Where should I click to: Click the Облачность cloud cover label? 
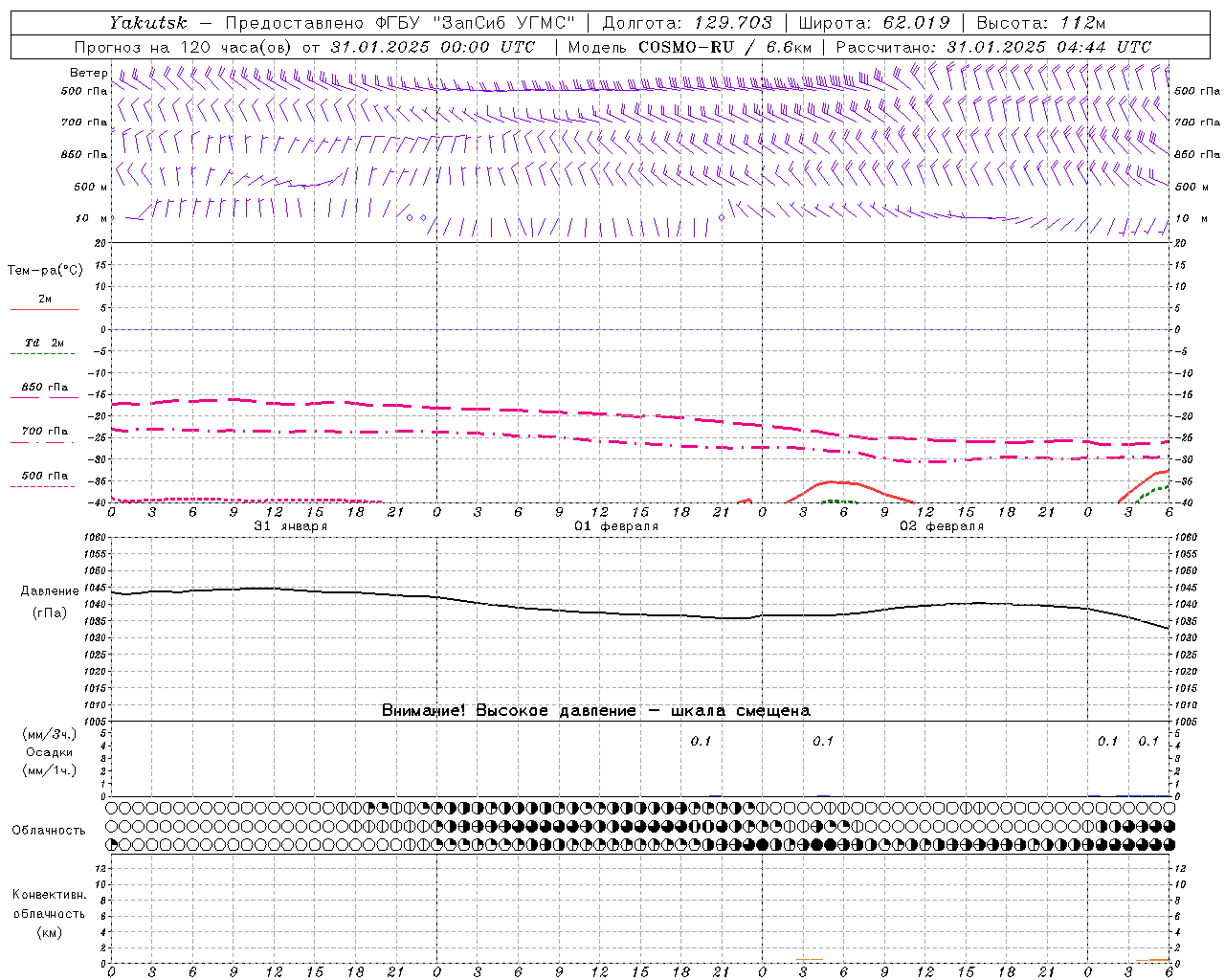[x=49, y=831]
